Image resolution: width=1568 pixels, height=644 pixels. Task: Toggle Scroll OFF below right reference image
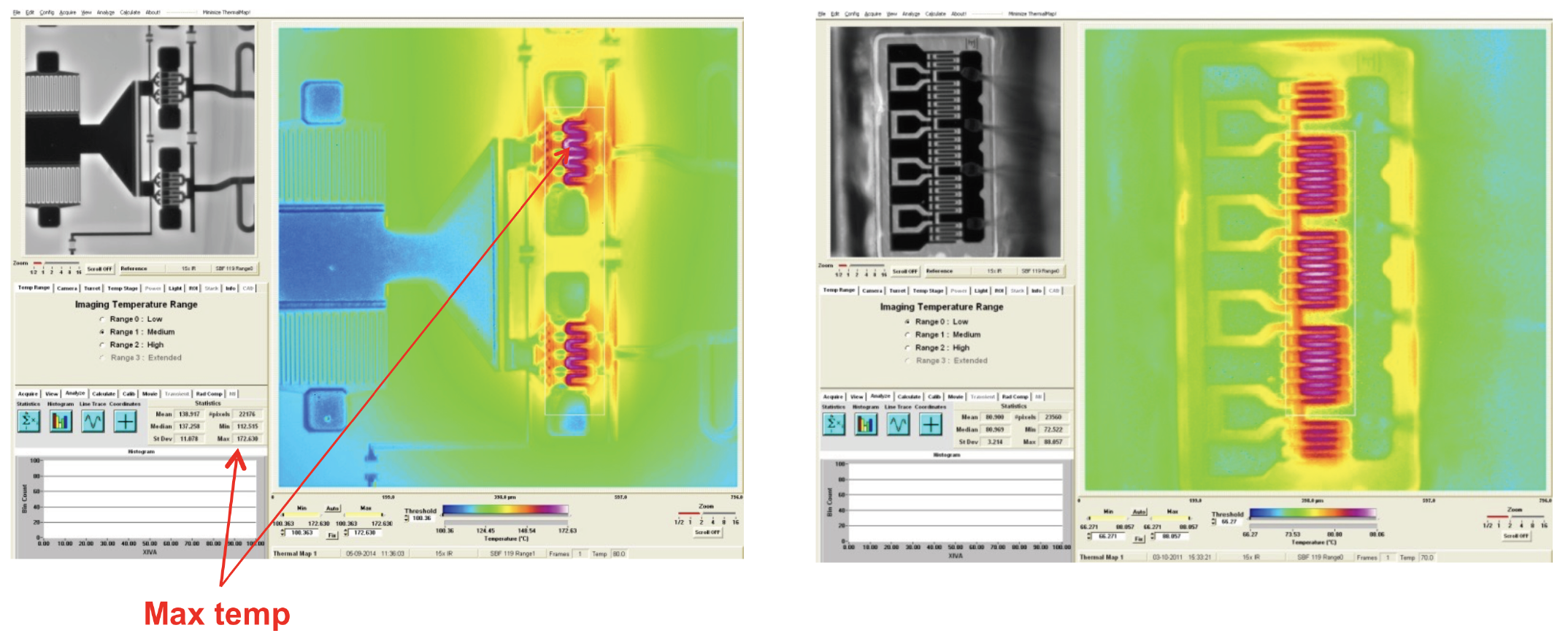(905, 271)
